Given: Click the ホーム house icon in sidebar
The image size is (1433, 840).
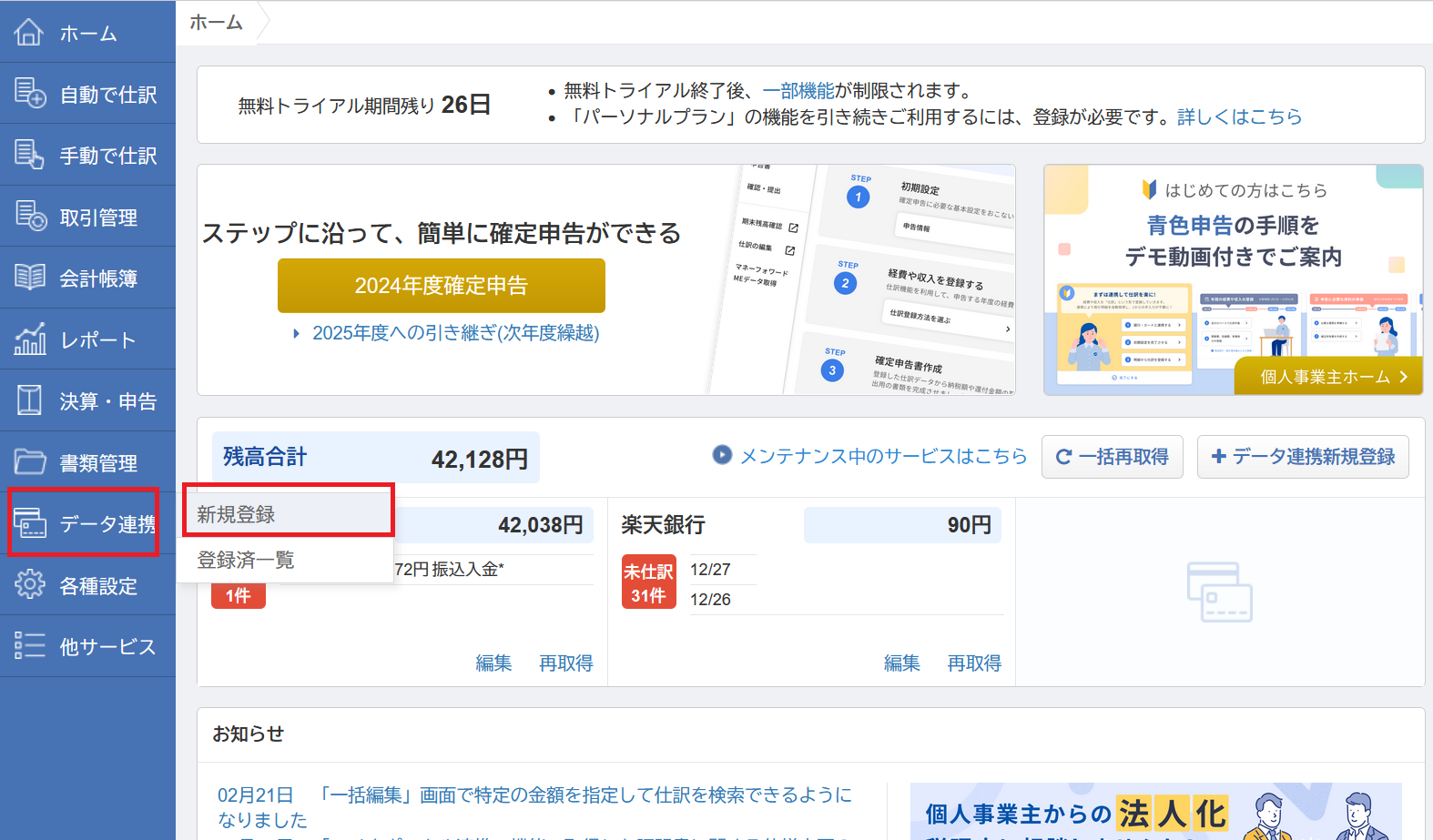Looking at the screenshot, I should (x=29, y=32).
